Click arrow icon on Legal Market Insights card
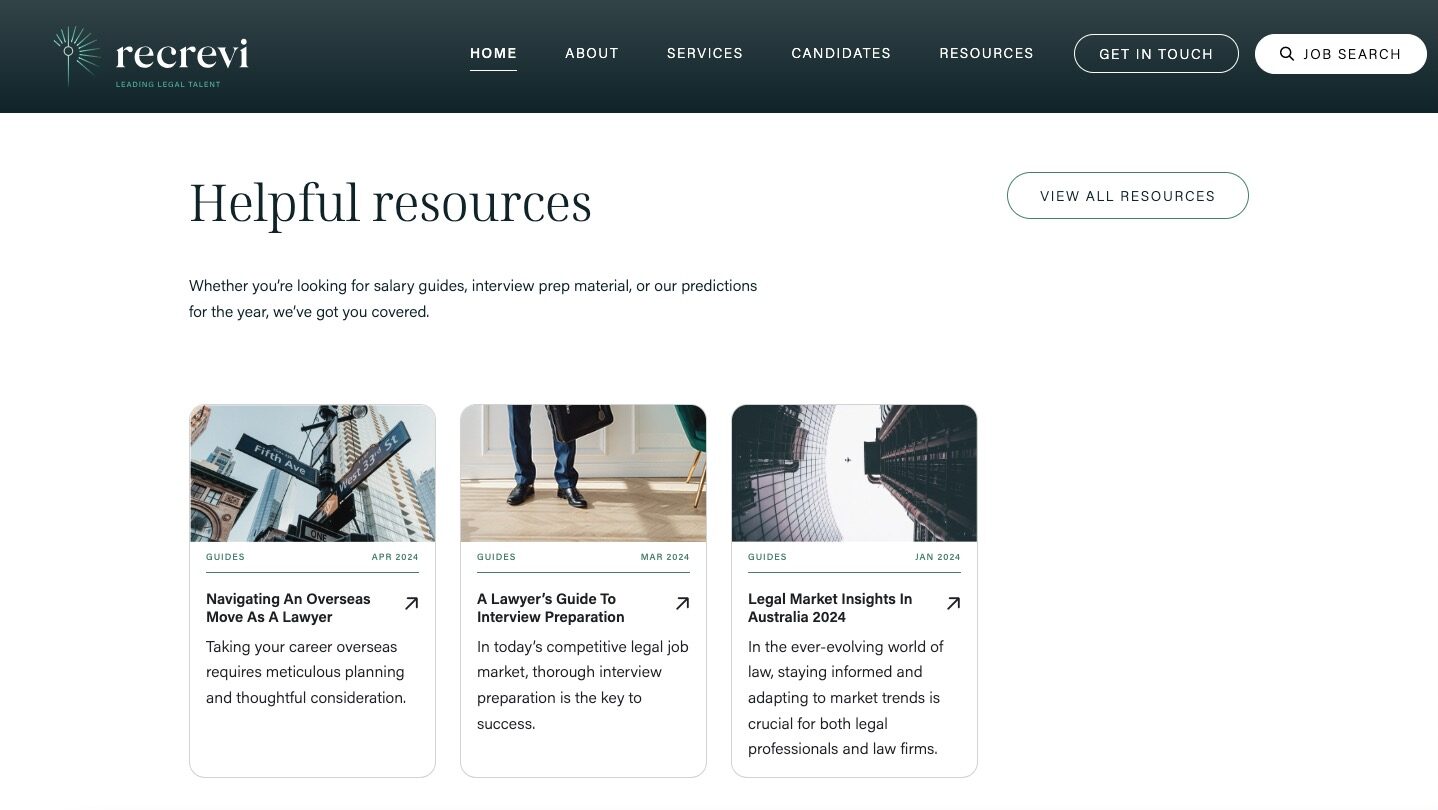This screenshot has width=1438, height=810. pyautogui.click(x=953, y=603)
